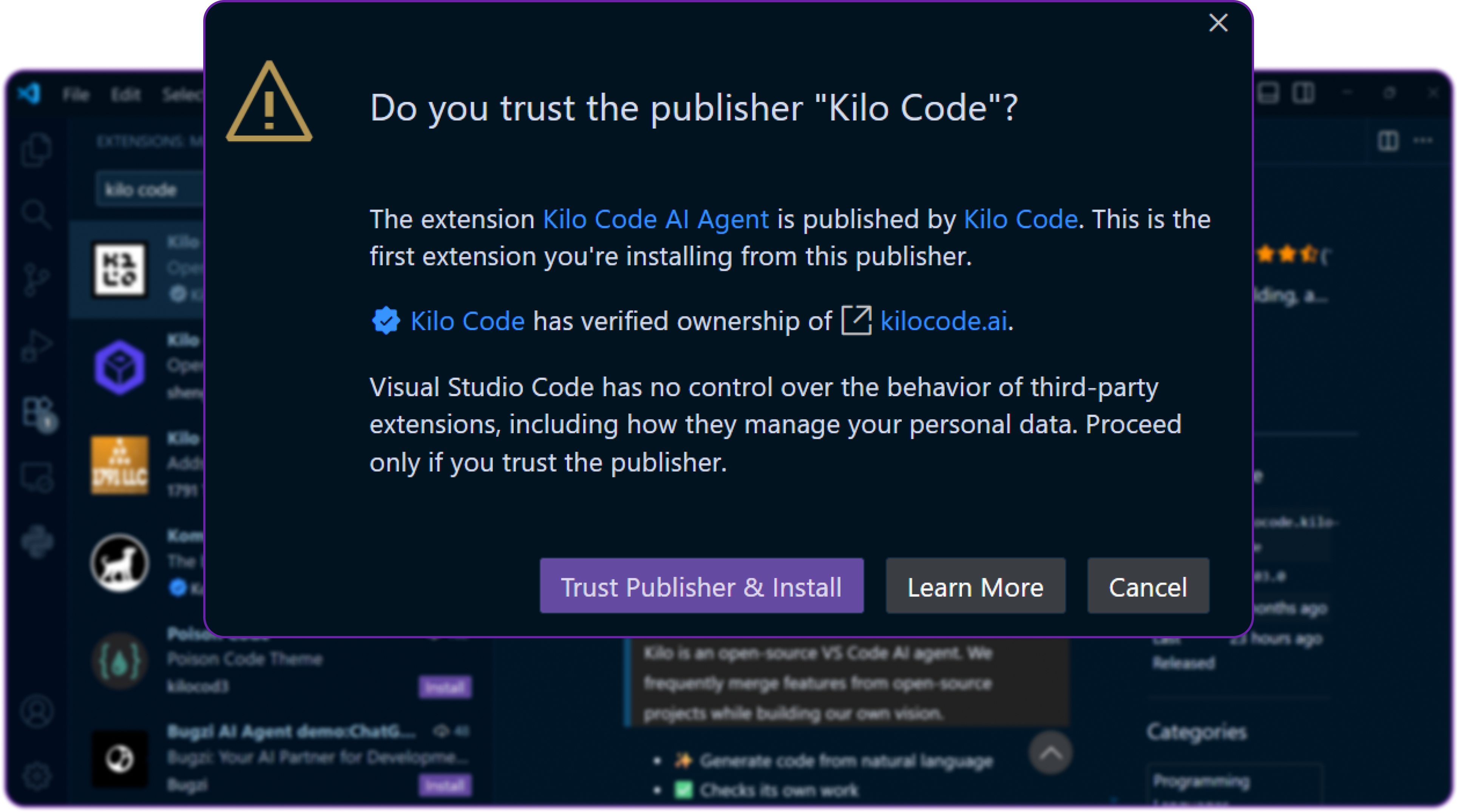Click the verified publisher badge beside Kilo Code

click(x=386, y=321)
